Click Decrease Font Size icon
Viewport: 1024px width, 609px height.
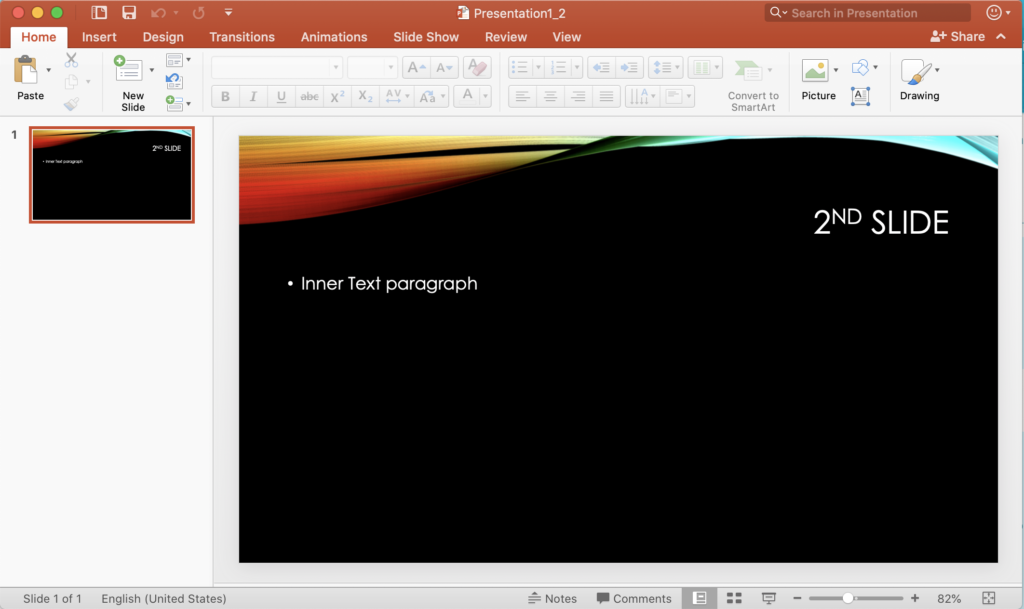(x=444, y=67)
